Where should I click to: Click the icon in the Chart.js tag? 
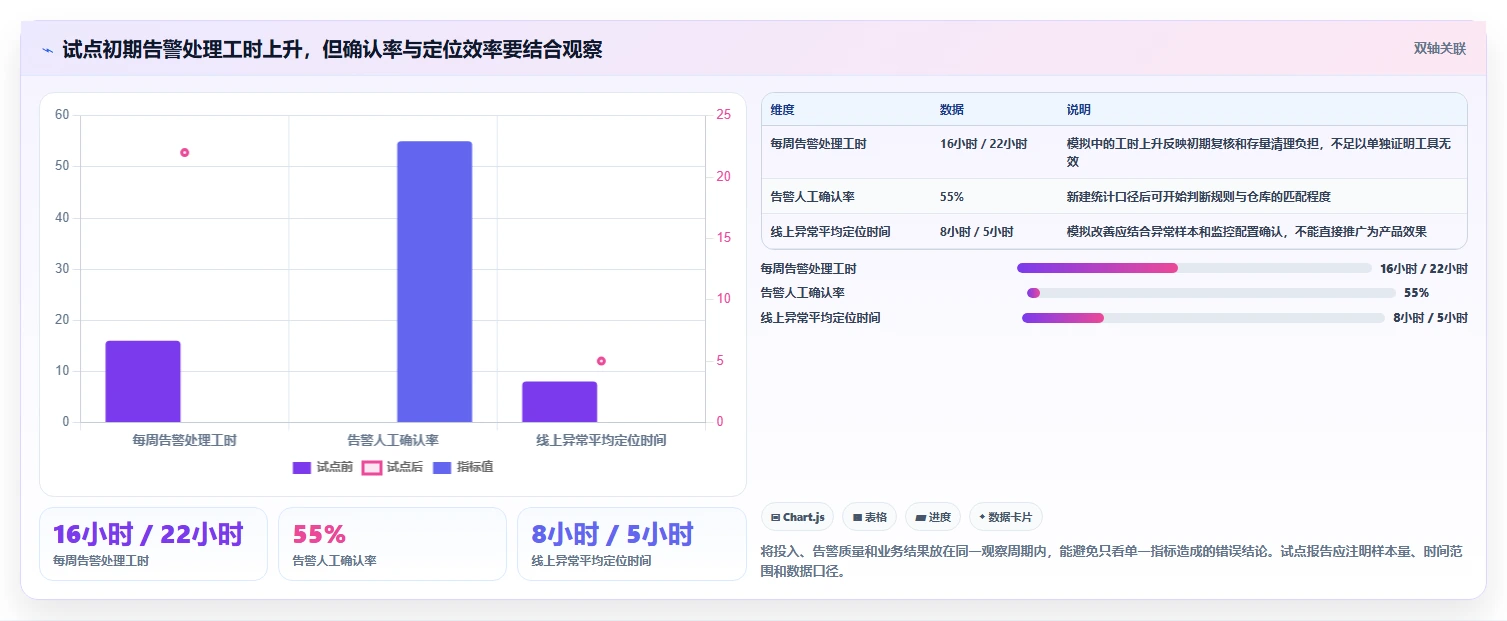(x=775, y=518)
